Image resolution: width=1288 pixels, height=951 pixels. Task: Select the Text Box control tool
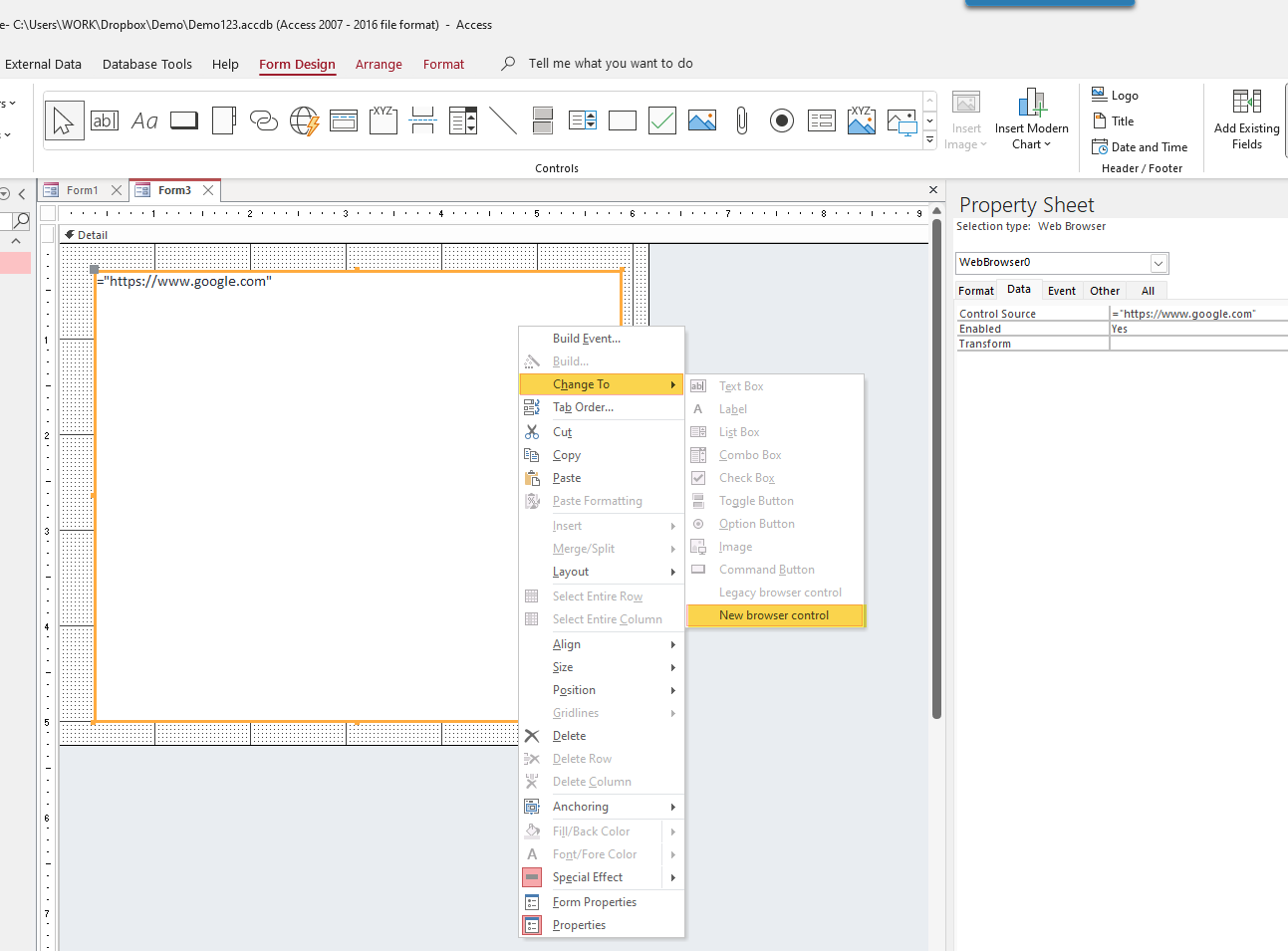[x=105, y=121]
